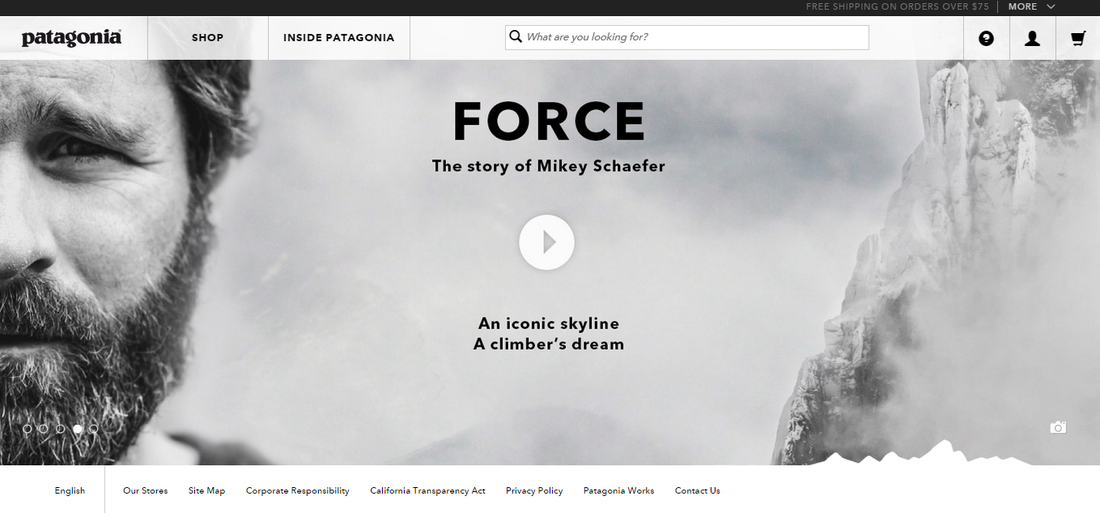This screenshot has height=513, width=1100.
Task: Open California Transparency Act link
Action: pos(427,491)
